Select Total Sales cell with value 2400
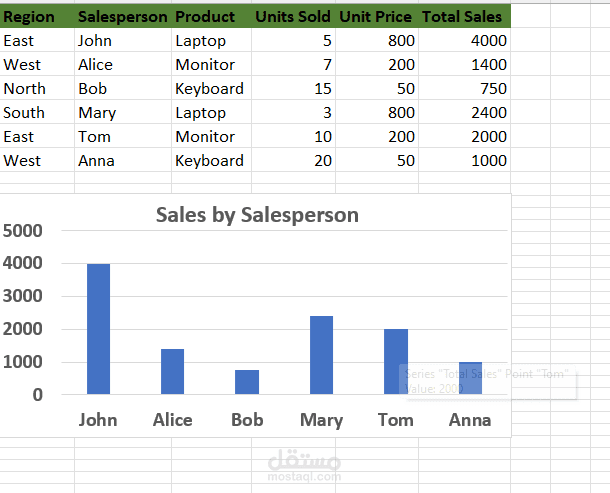 (488, 113)
